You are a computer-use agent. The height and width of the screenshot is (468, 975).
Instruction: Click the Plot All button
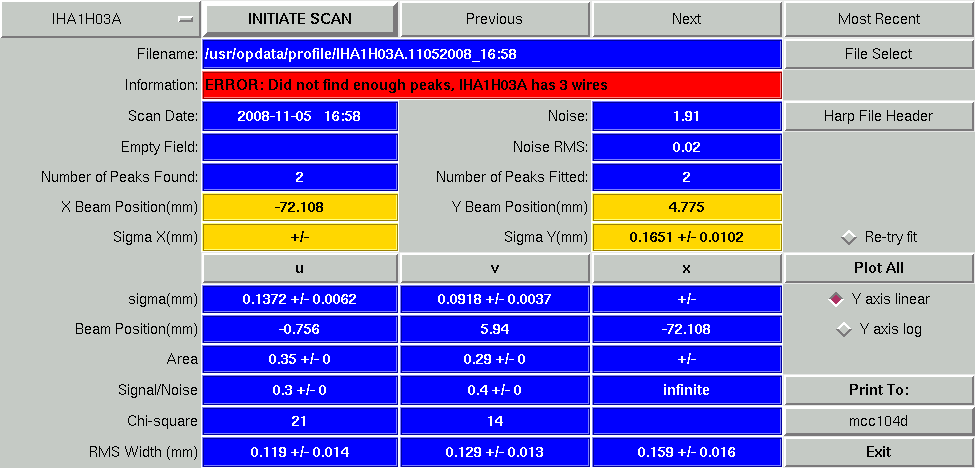(x=879, y=268)
